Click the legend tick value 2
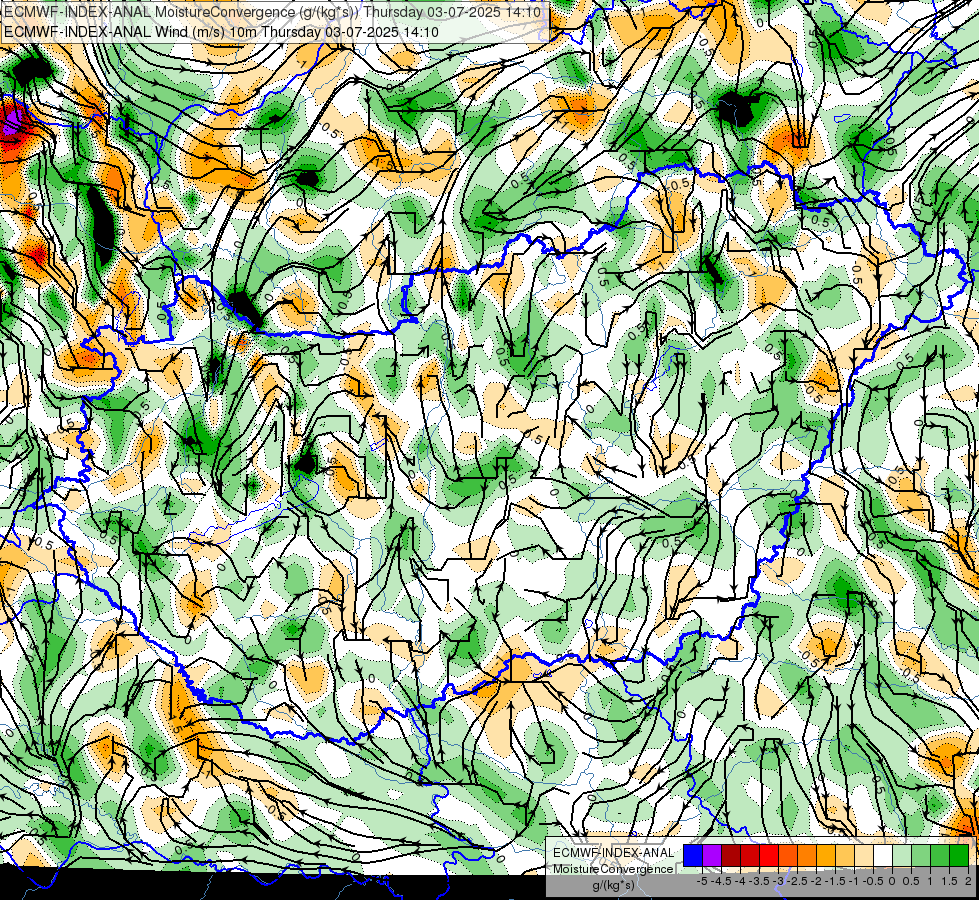979x900 pixels. pyautogui.click(x=968, y=881)
